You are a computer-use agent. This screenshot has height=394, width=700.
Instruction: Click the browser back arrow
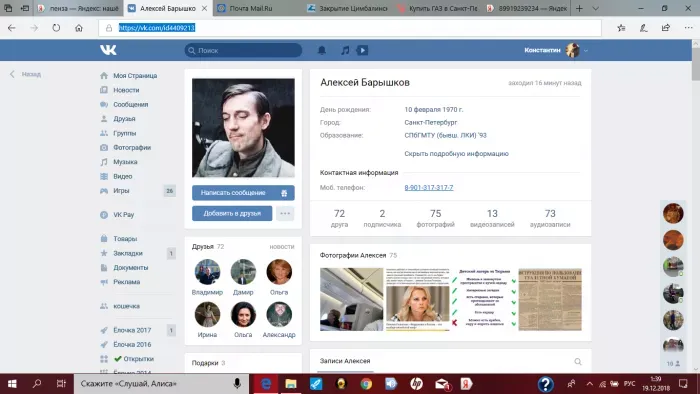(x=12, y=28)
